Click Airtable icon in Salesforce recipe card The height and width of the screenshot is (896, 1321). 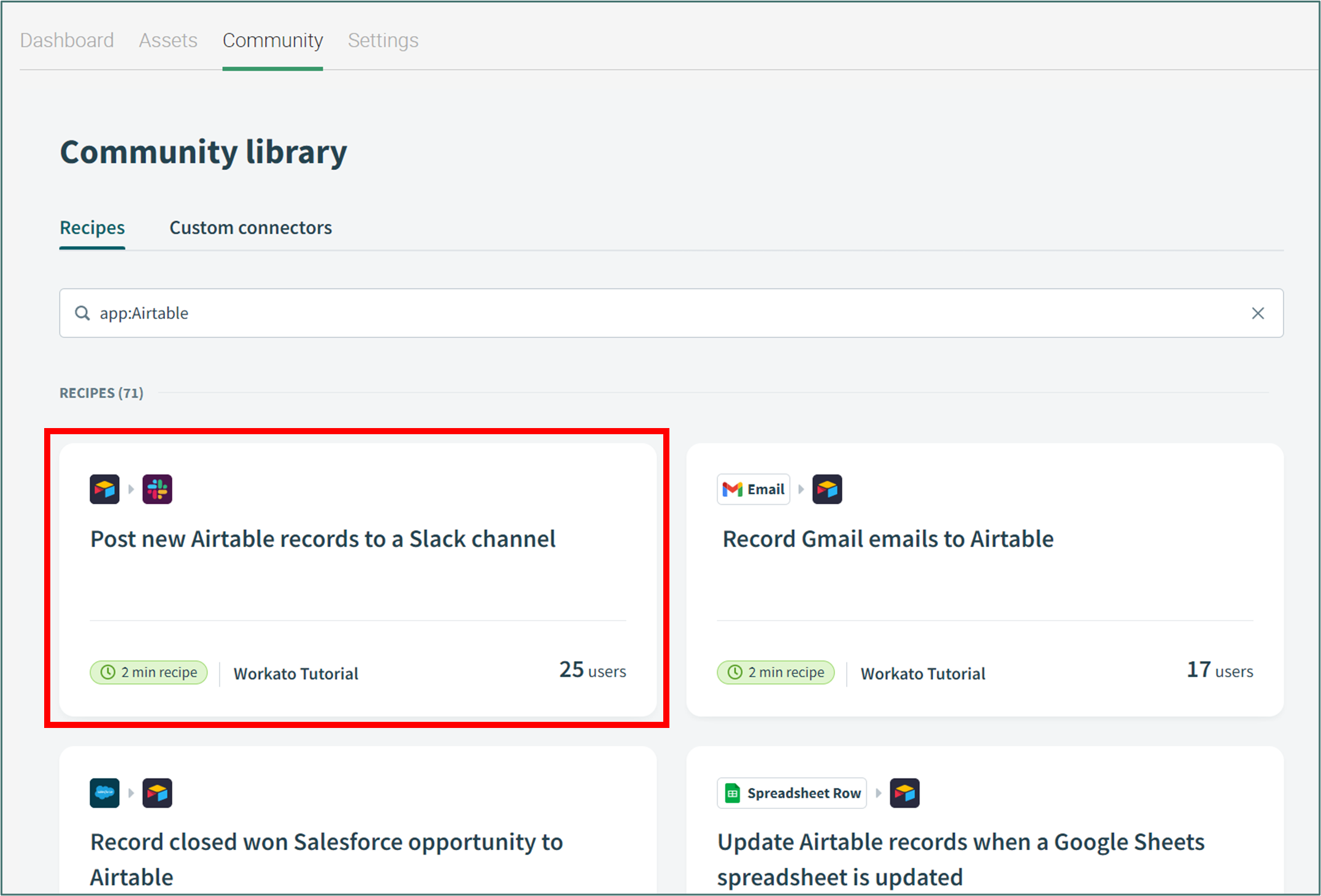(157, 792)
